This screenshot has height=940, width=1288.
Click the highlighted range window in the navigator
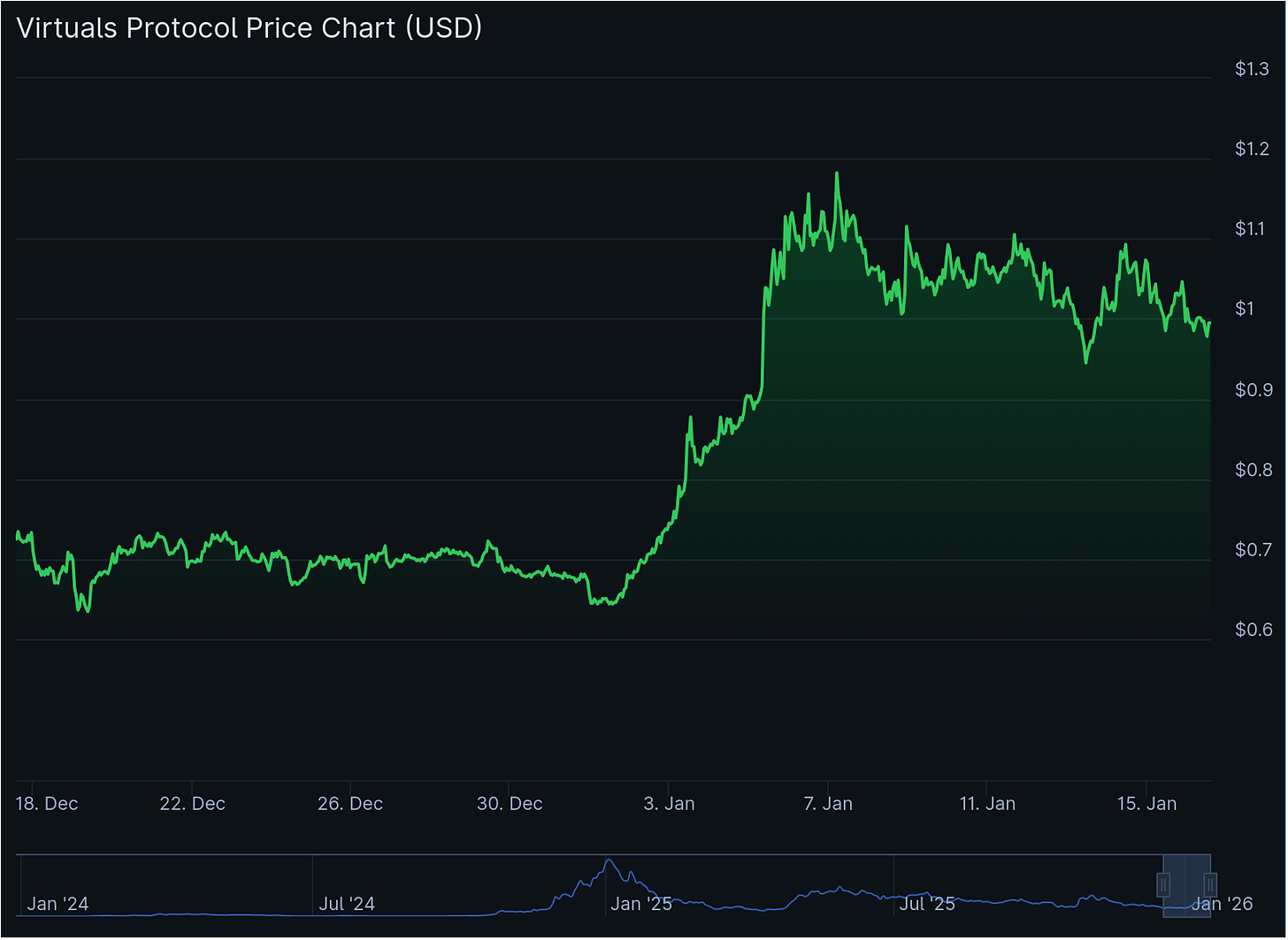coord(1187,884)
